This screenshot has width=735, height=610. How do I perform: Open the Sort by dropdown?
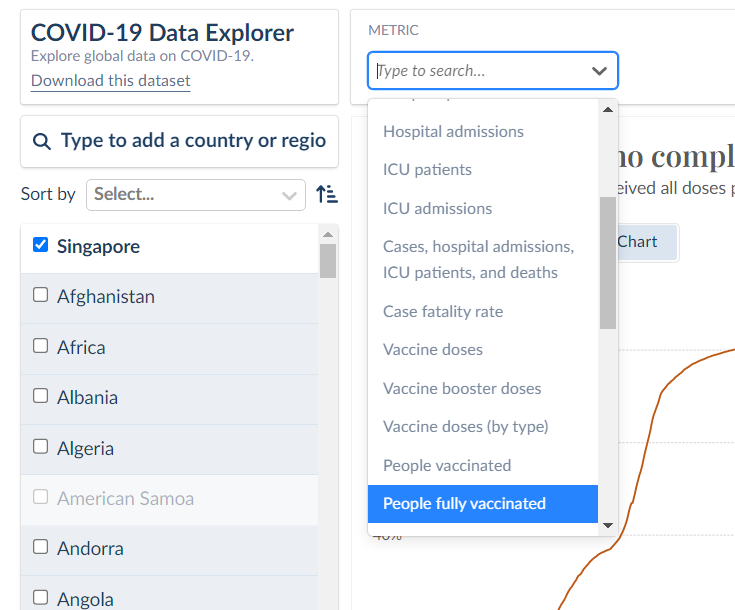click(x=195, y=194)
